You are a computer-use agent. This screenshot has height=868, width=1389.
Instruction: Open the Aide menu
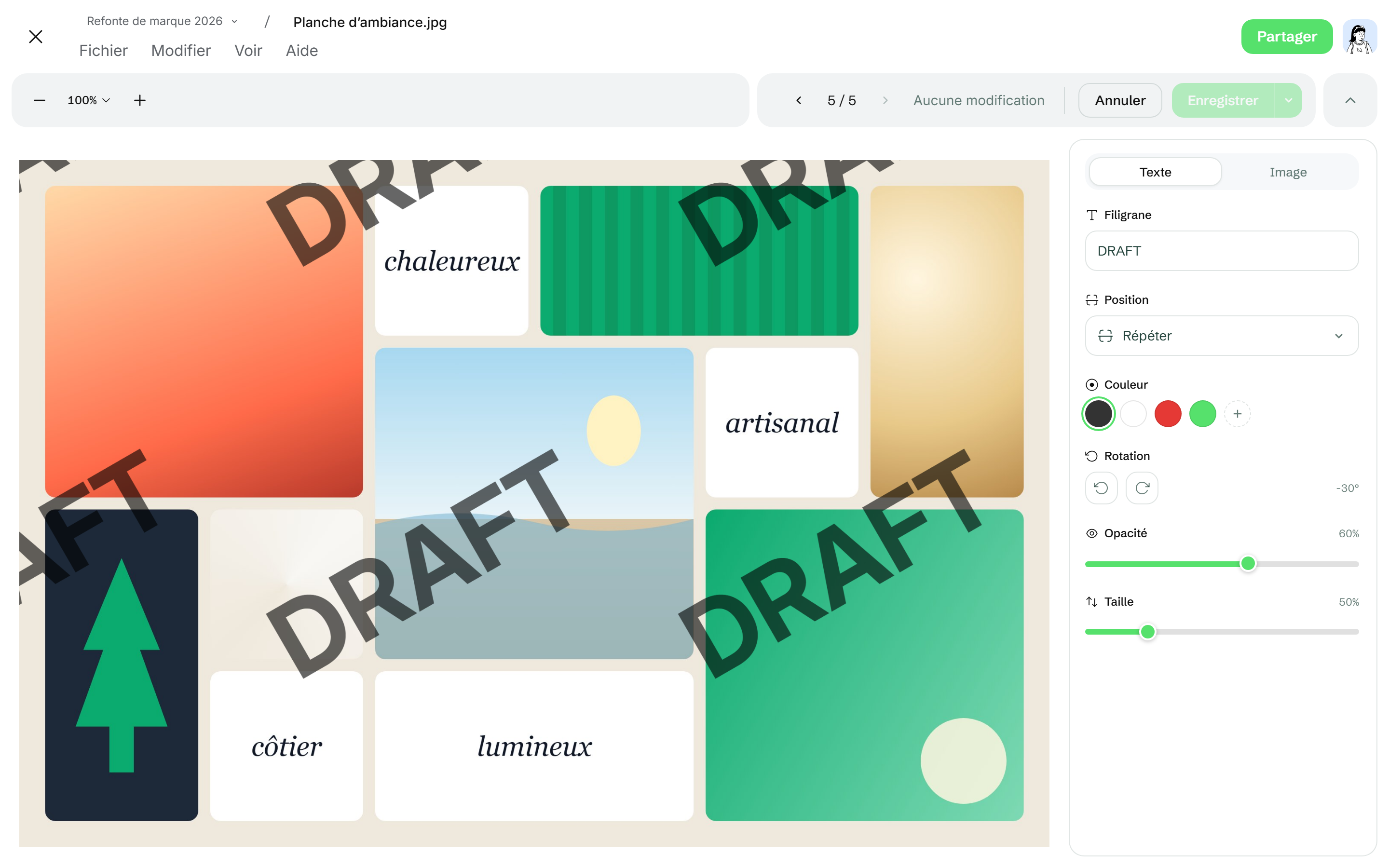pyautogui.click(x=302, y=51)
